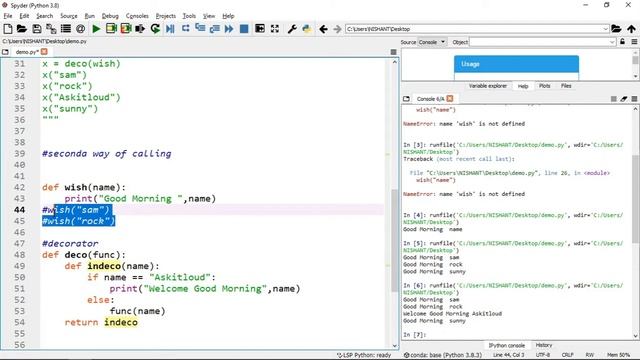Open the Source menu
This screenshot has height=360, width=640.
point(69,16)
